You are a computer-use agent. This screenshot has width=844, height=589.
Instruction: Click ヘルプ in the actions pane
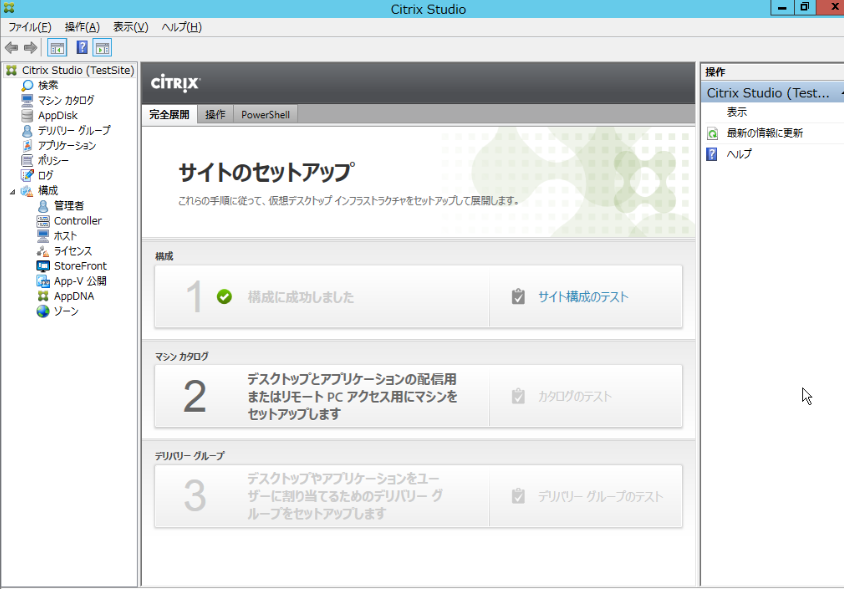pyautogui.click(x=739, y=155)
